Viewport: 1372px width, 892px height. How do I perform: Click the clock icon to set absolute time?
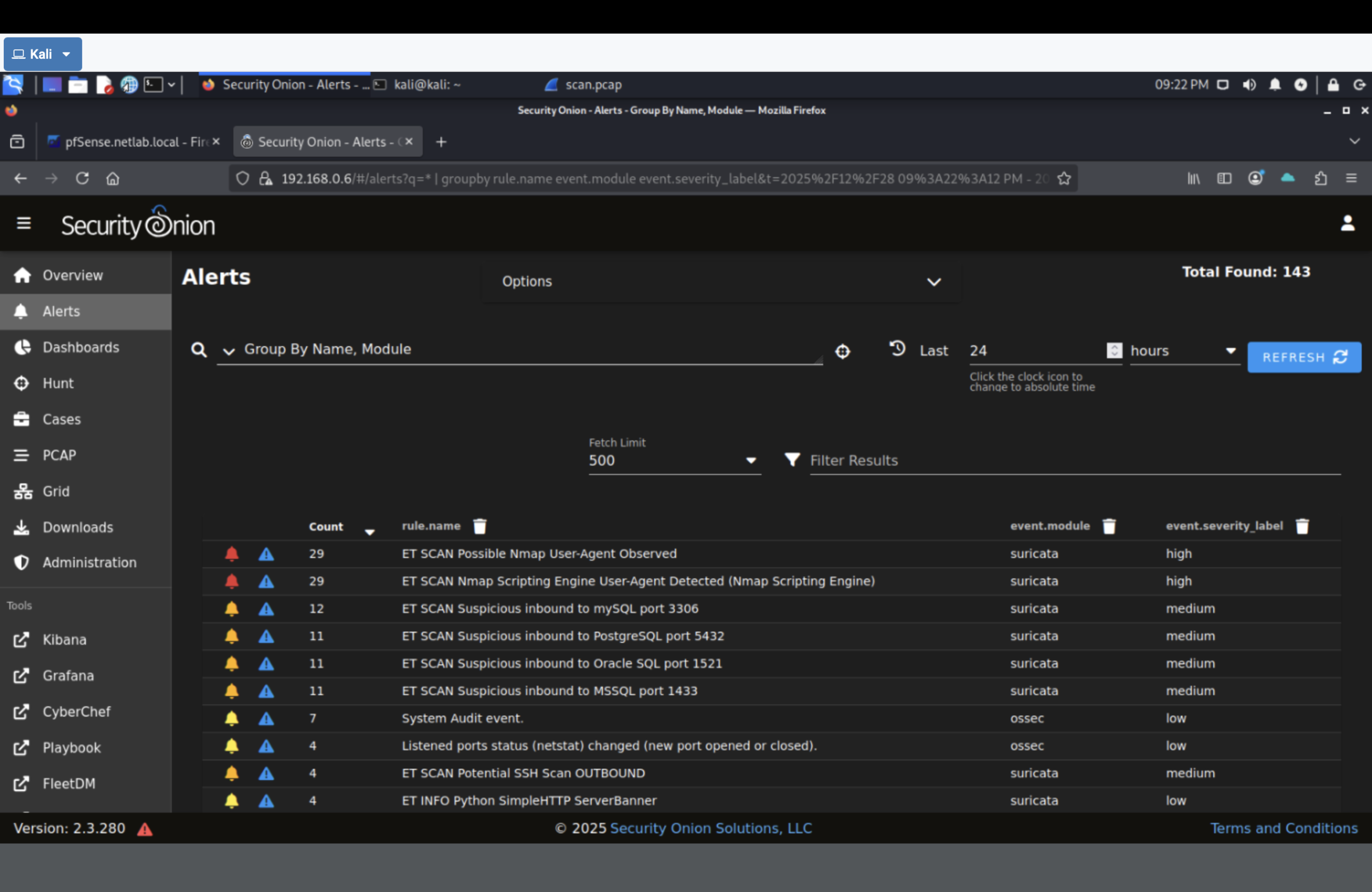click(x=897, y=349)
